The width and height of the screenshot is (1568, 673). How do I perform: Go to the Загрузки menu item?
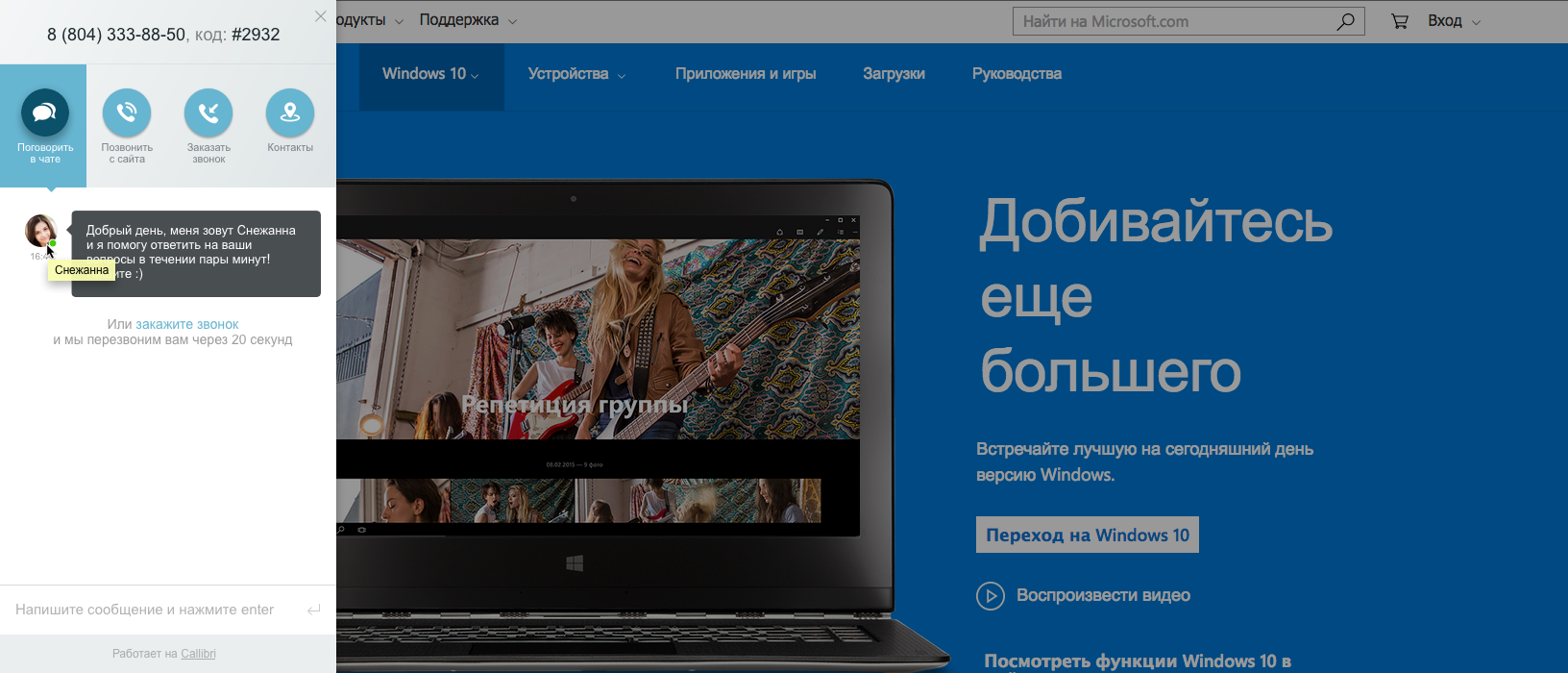[x=894, y=74]
